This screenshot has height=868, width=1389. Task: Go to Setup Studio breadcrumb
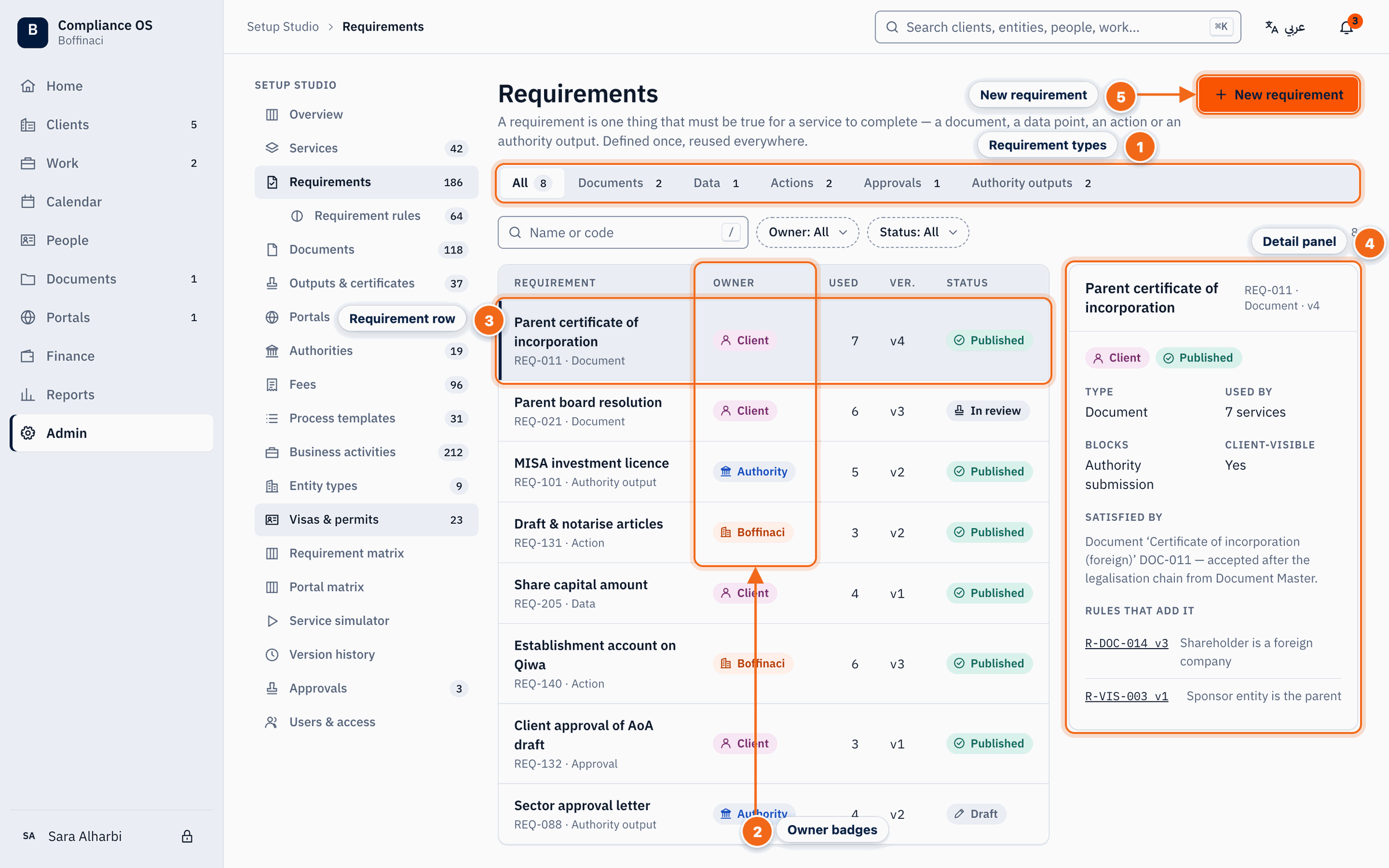282,27
